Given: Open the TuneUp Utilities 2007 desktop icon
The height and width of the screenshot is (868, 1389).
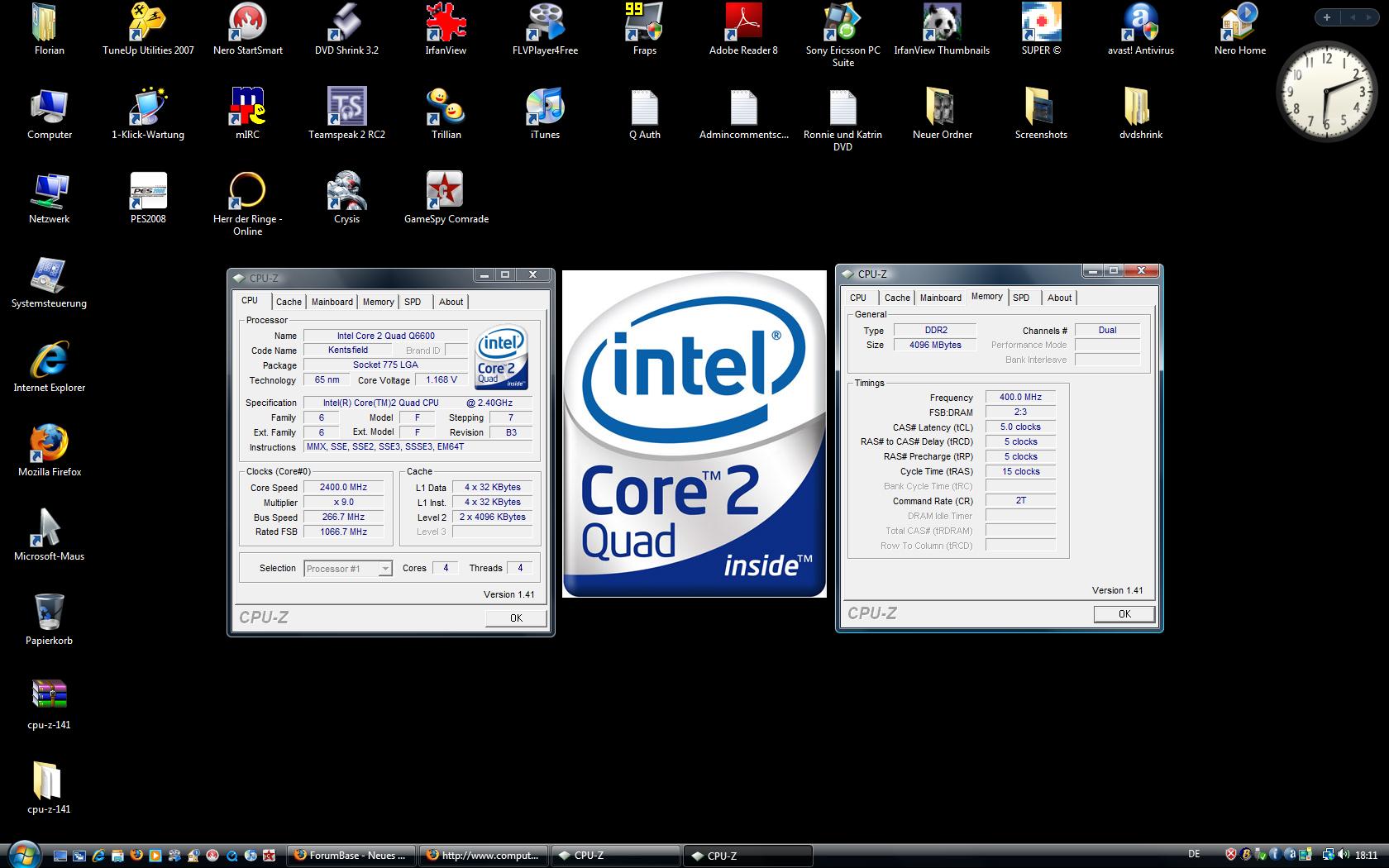Looking at the screenshot, I should click(x=148, y=30).
